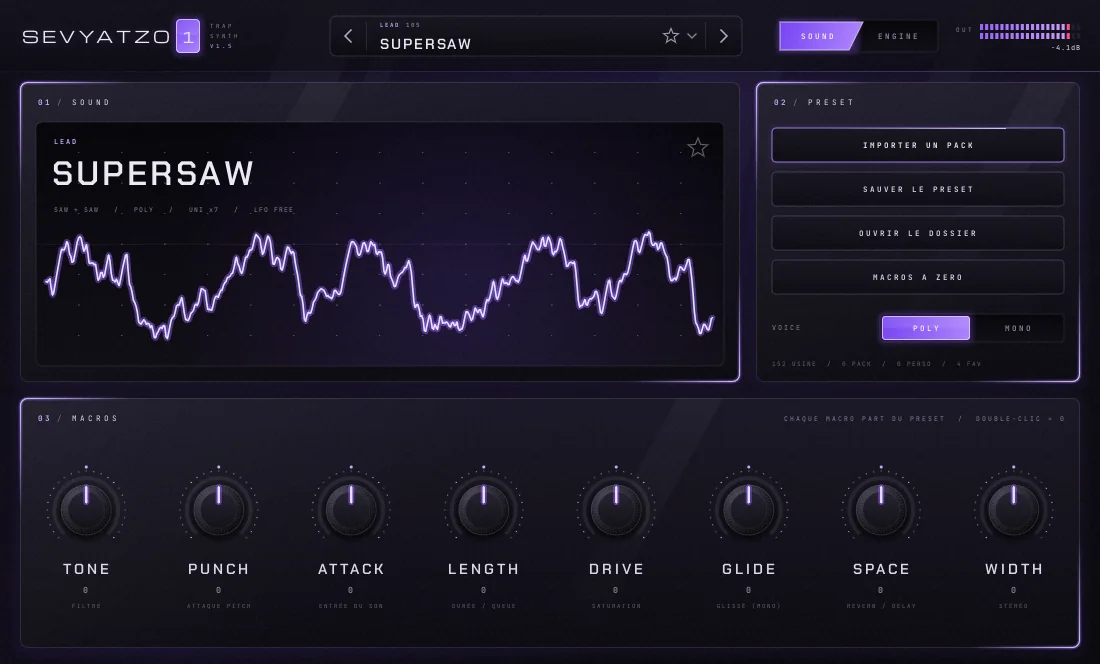This screenshot has width=1100, height=664.
Task: Click the GLIDE macro knob
Action: pos(749,510)
